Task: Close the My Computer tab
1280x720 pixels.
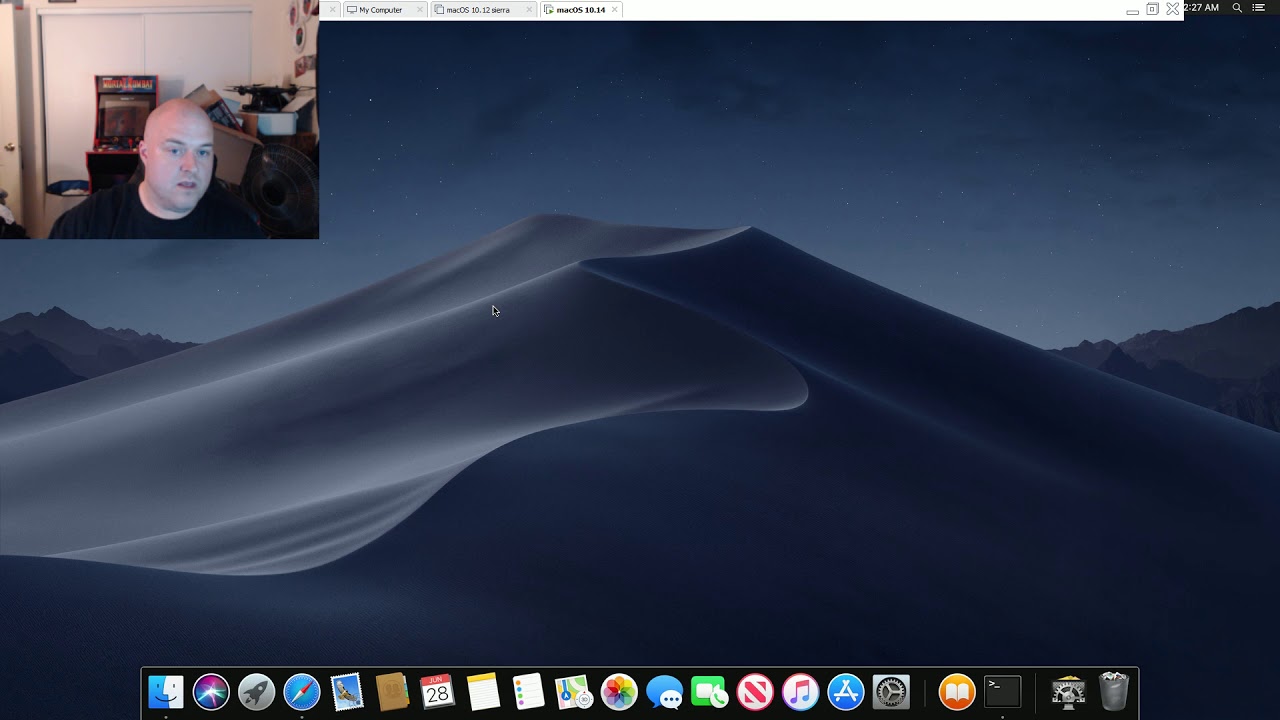Action: click(420, 10)
